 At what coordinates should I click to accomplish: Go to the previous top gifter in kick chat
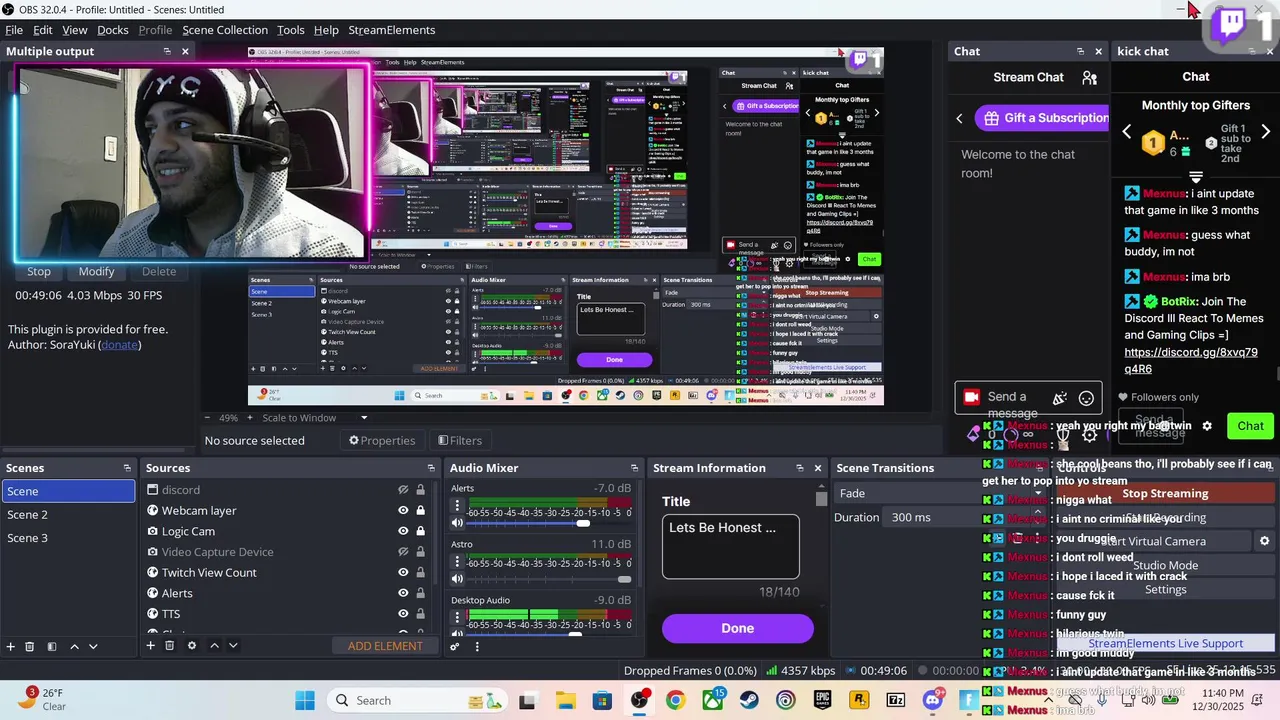click(1127, 132)
